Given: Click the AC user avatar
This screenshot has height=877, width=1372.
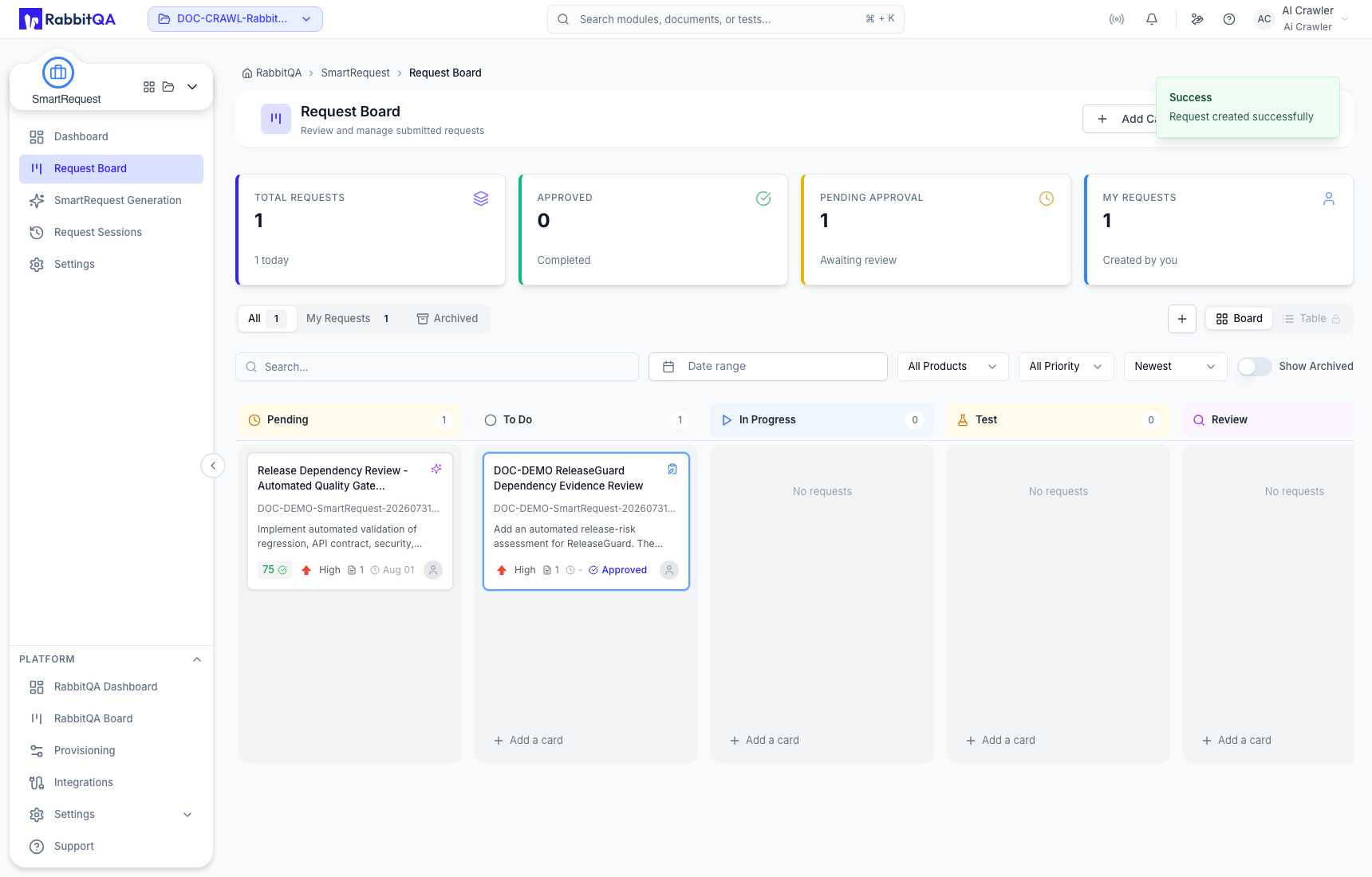Looking at the screenshot, I should pyautogui.click(x=1264, y=19).
